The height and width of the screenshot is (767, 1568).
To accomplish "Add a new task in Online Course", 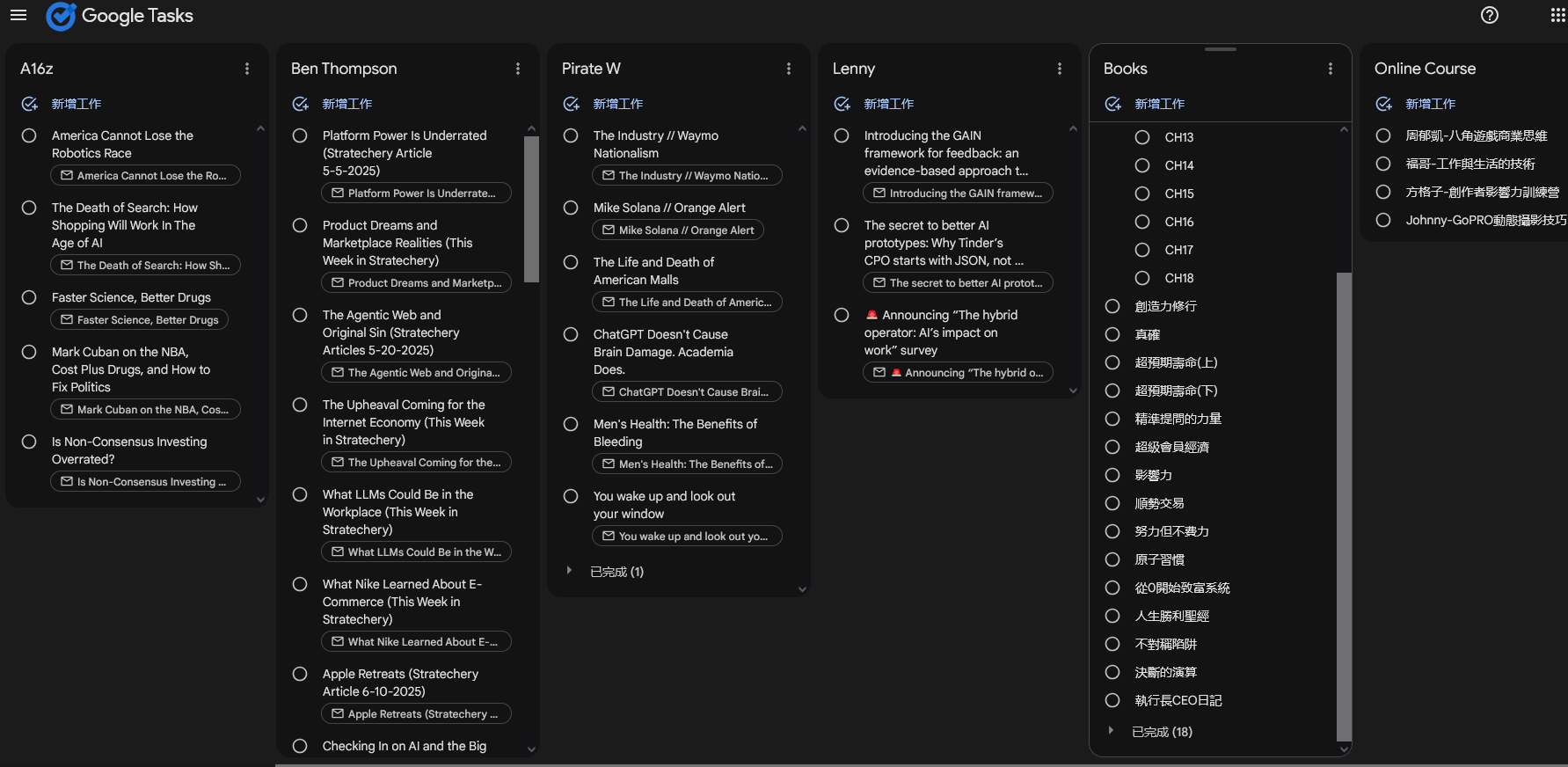I will [x=1384, y=104].
